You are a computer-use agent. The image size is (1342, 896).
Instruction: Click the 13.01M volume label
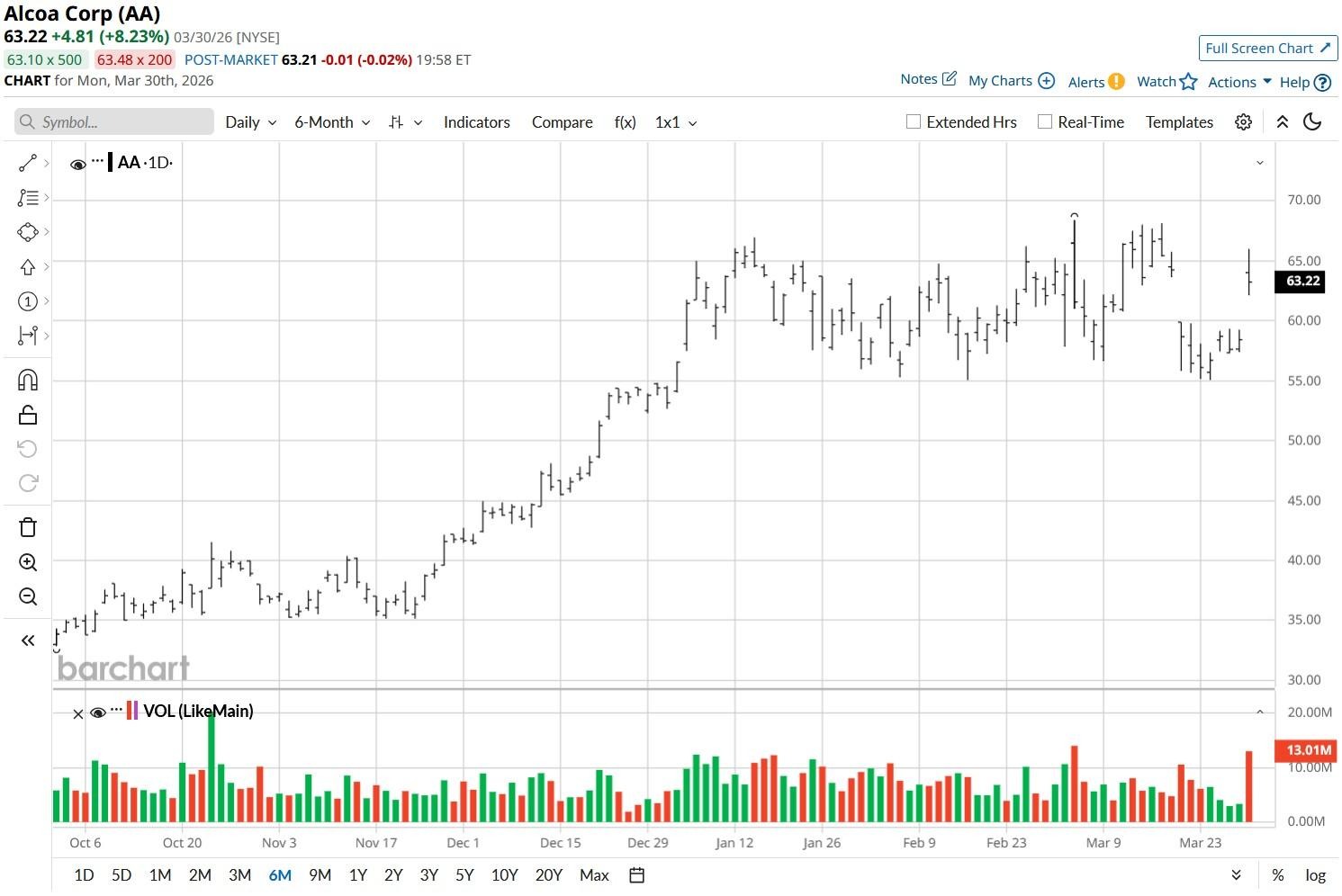click(x=1308, y=750)
